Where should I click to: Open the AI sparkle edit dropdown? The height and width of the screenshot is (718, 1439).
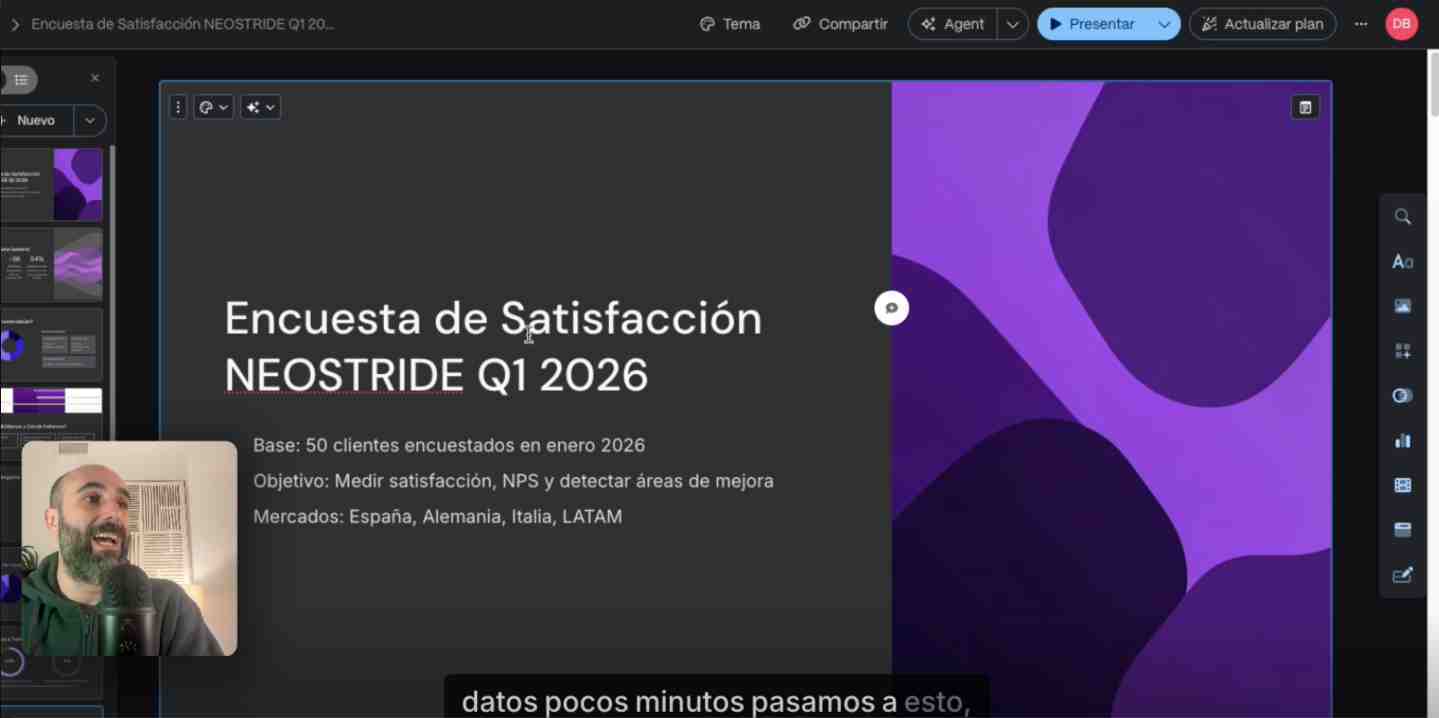tap(260, 107)
